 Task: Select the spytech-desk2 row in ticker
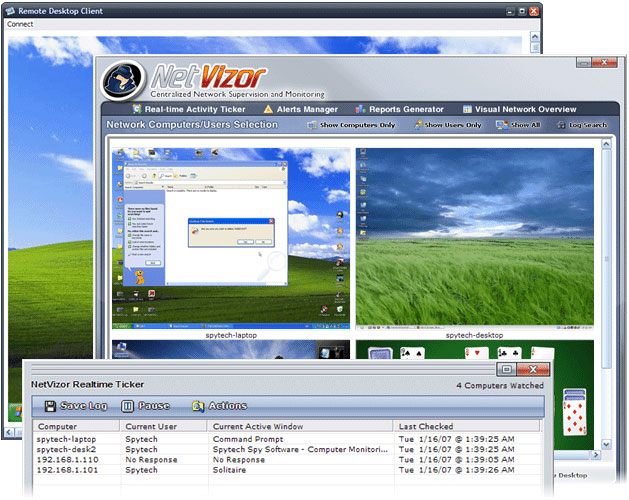click(x=287, y=449)
